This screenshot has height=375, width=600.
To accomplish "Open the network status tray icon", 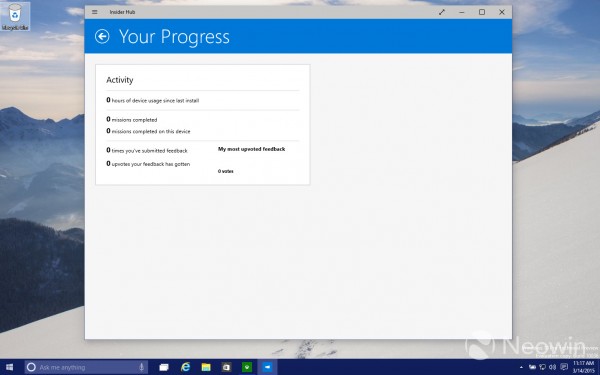I will [542, 367].
